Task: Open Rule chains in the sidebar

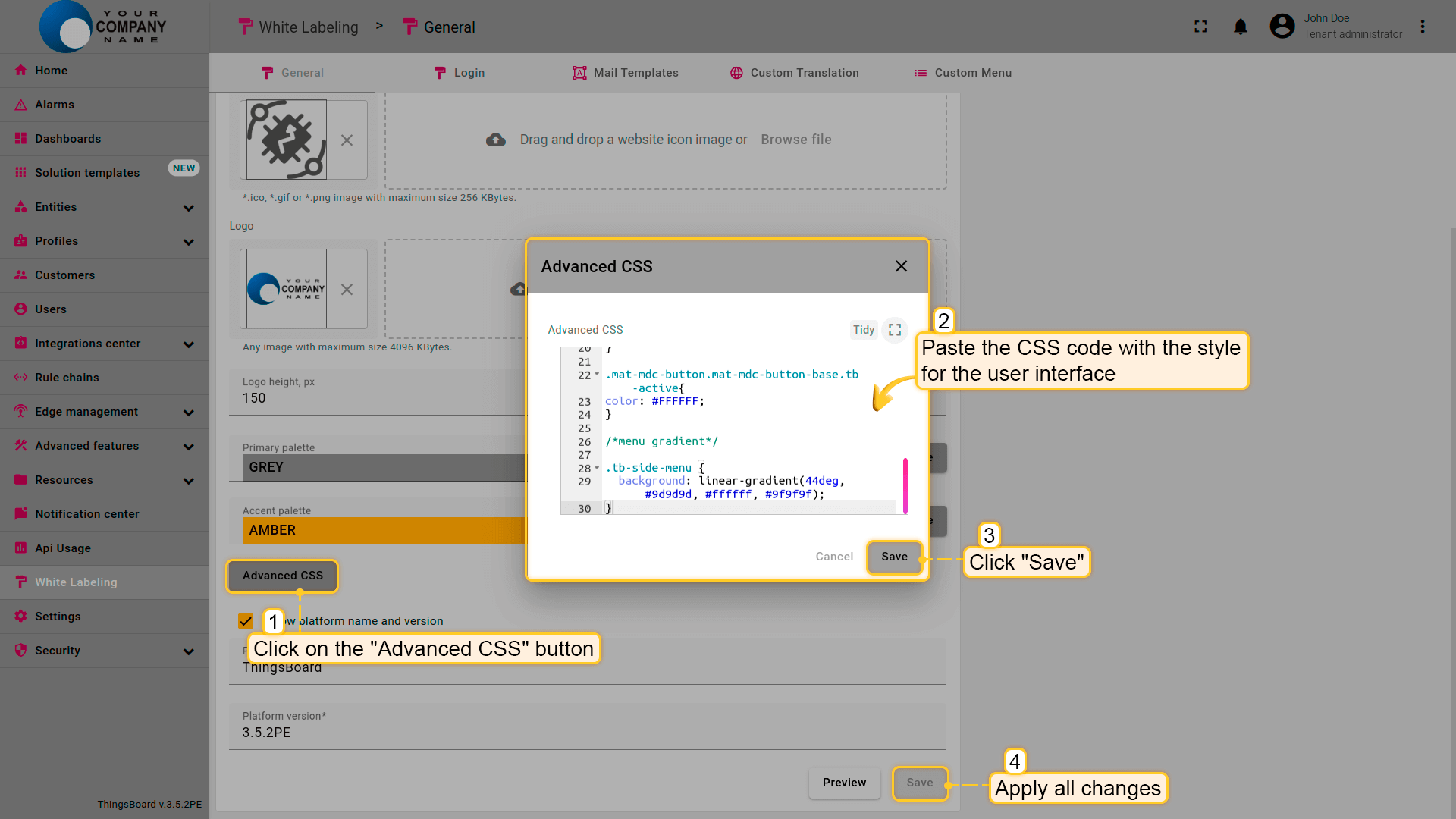Action: pos(67,378)
